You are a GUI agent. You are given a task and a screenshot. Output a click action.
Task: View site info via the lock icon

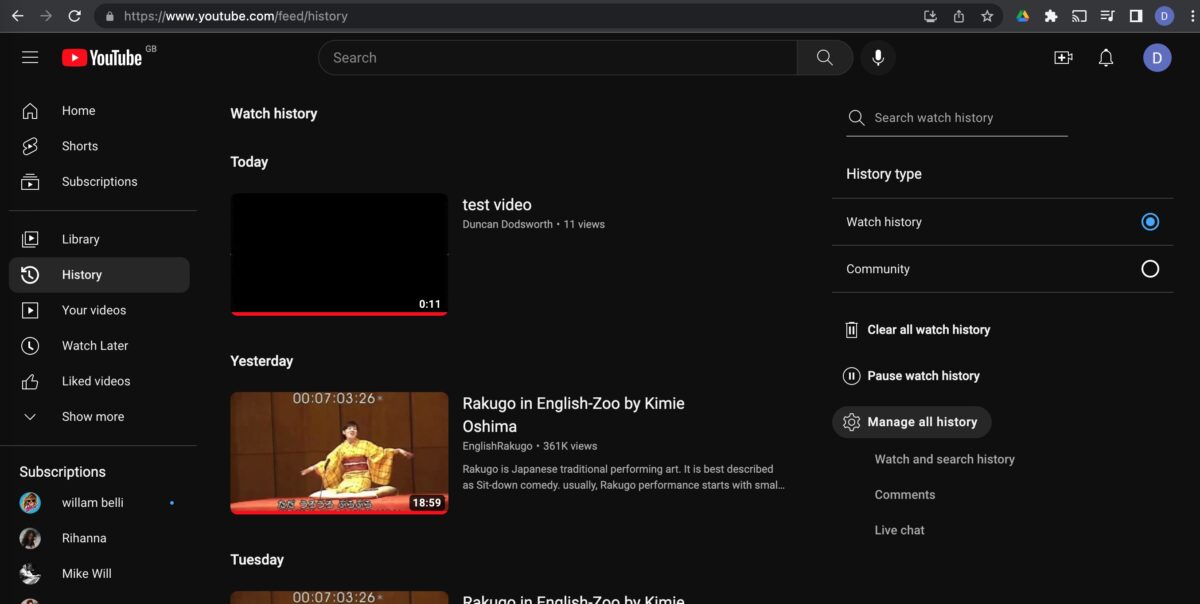tap(109, 16)
